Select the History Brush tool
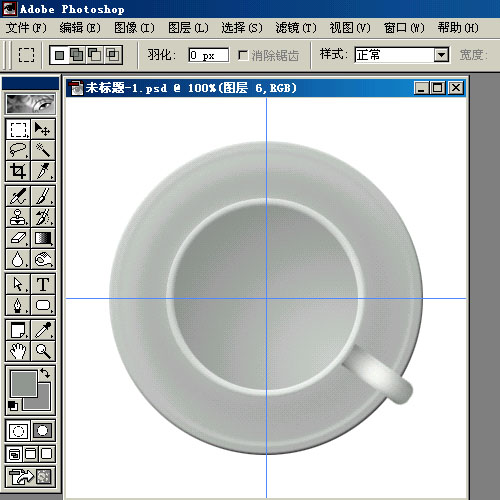The height and width of the screenshot is (500, 500). tap(43, 217)
